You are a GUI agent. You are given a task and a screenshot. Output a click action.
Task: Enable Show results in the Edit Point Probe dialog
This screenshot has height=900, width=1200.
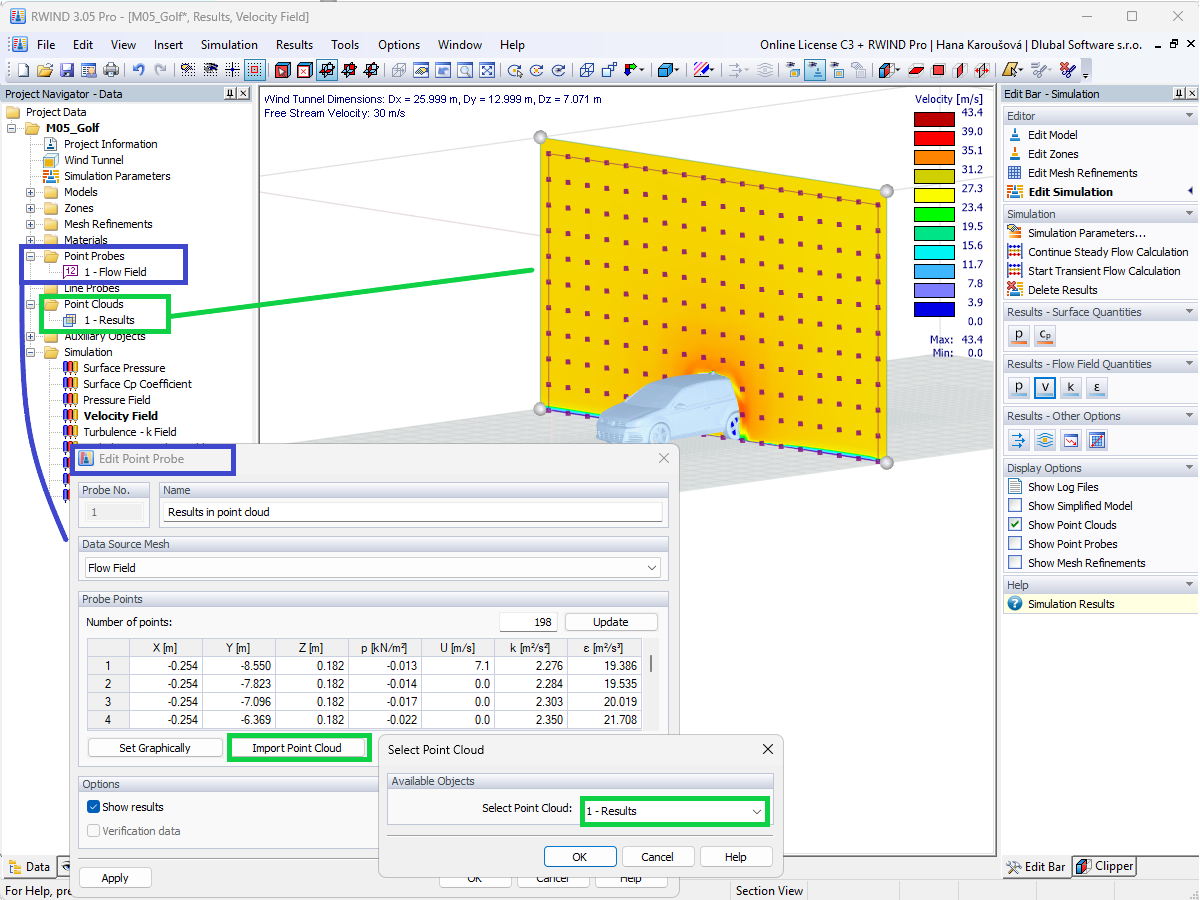93,806
